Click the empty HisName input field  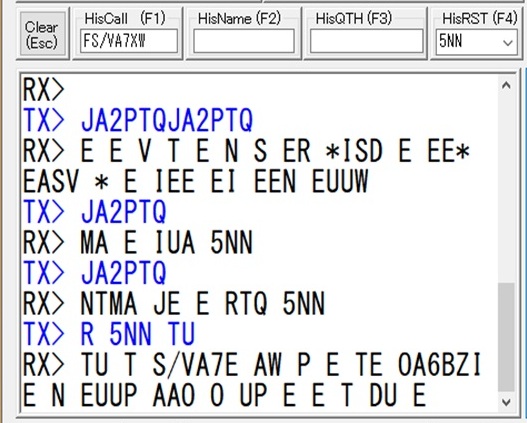(x=244, y=41)
